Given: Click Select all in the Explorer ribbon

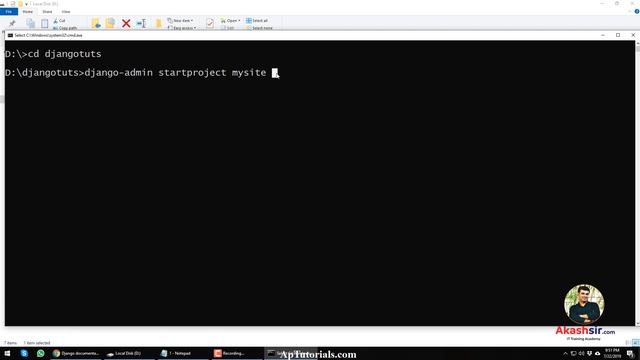Looking at the screenshot, I should (257, 20).
